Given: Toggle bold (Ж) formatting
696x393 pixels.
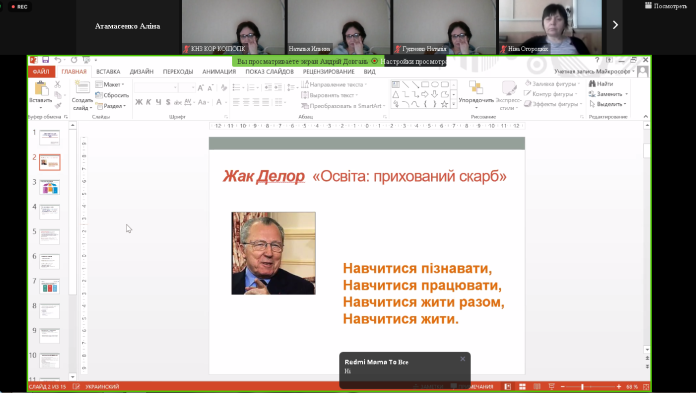Looking at the screenshot, I should [x=139, y=102].
